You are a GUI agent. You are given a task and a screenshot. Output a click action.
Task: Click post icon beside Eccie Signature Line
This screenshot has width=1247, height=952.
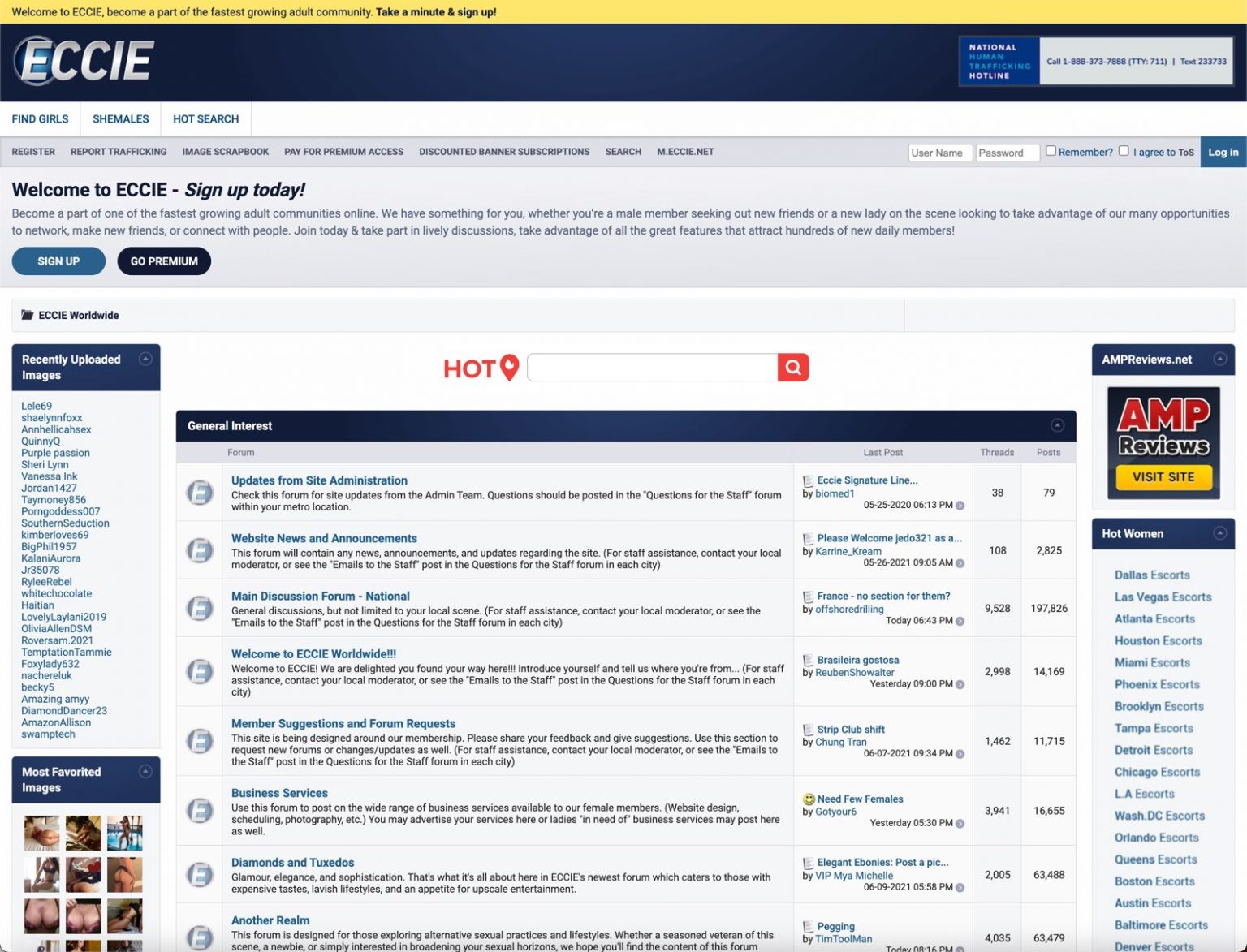pos(808,481)
